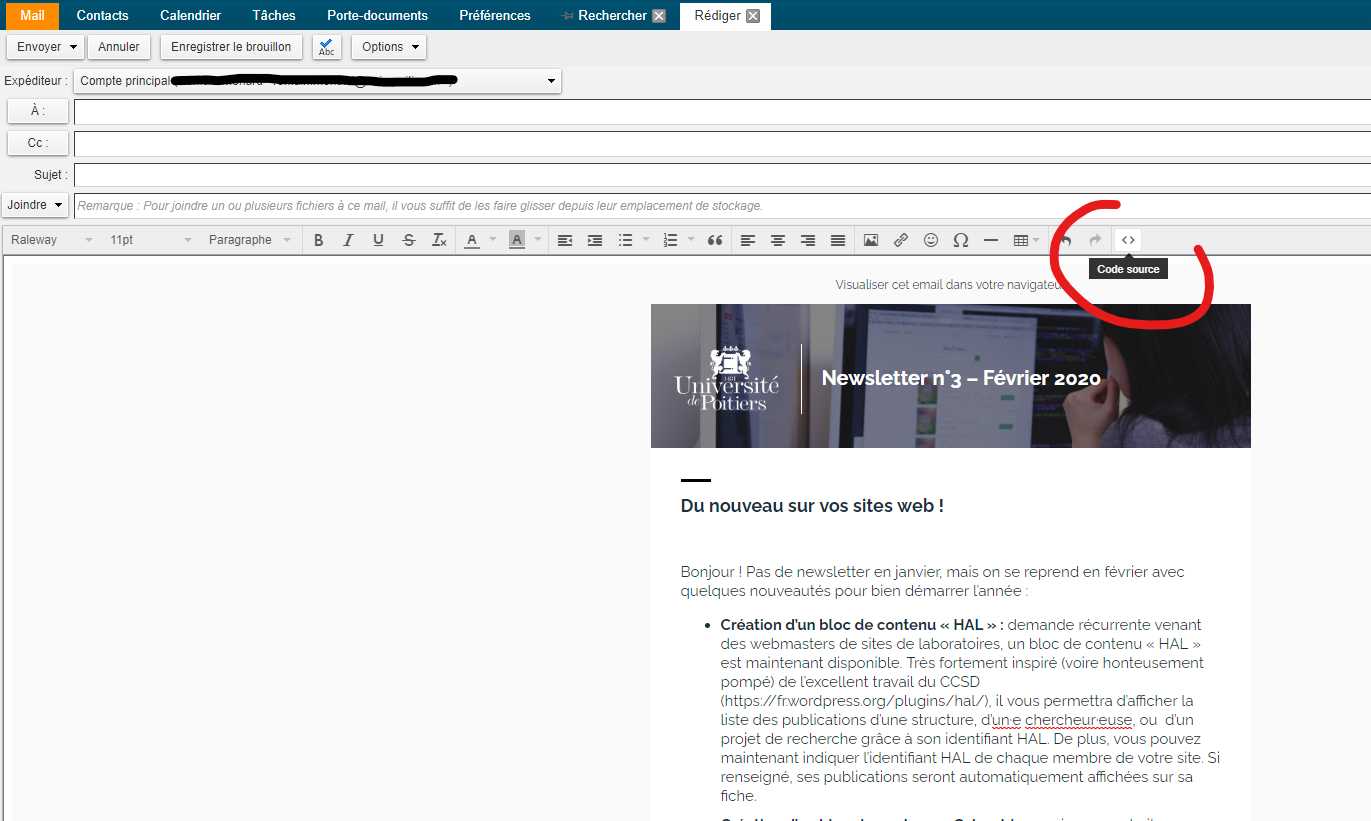Click into the Sujet input field

(720, 175)
